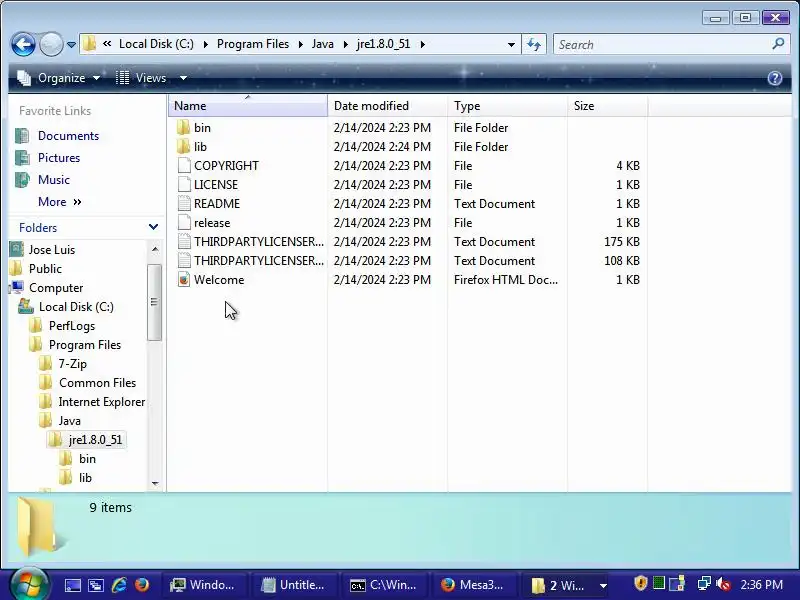This screenshot has height=600, width=800.
Task: Select Public in folder tree
Action: [45, 269]
